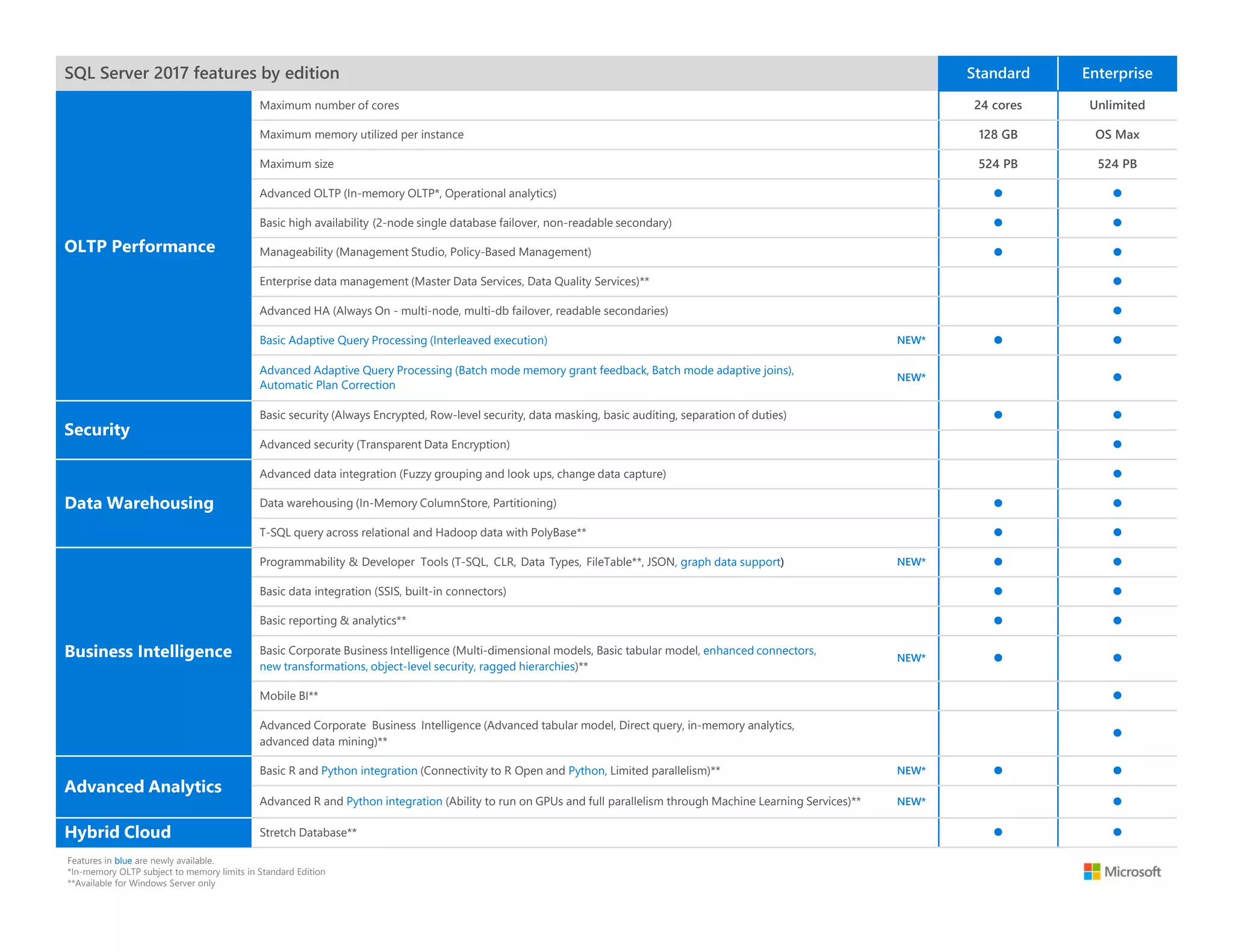Image resolution: width=1233 pixels, height=952 pixels.
Task: Click Enterprise dot for Advanced HA row
Action: [1117, 311]
